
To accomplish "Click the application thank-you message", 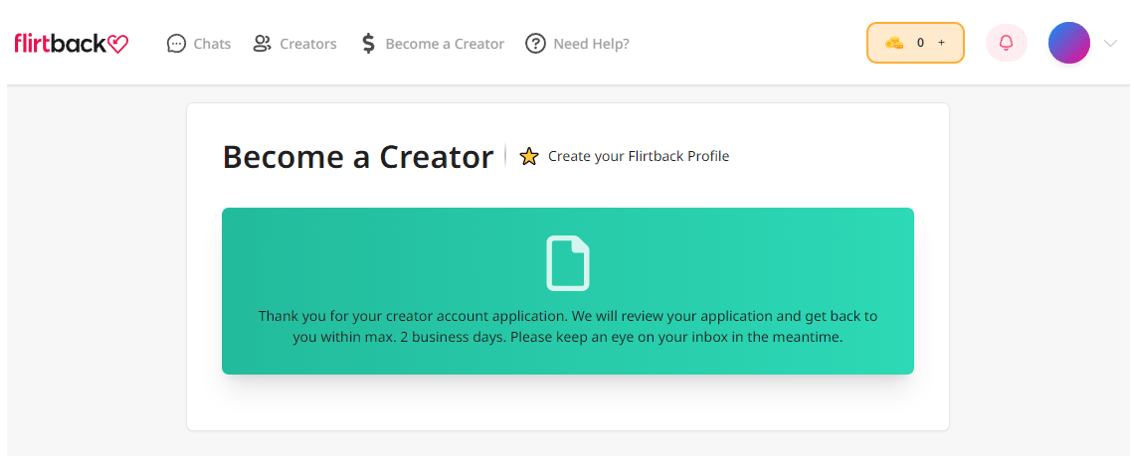I will (568, 327).
